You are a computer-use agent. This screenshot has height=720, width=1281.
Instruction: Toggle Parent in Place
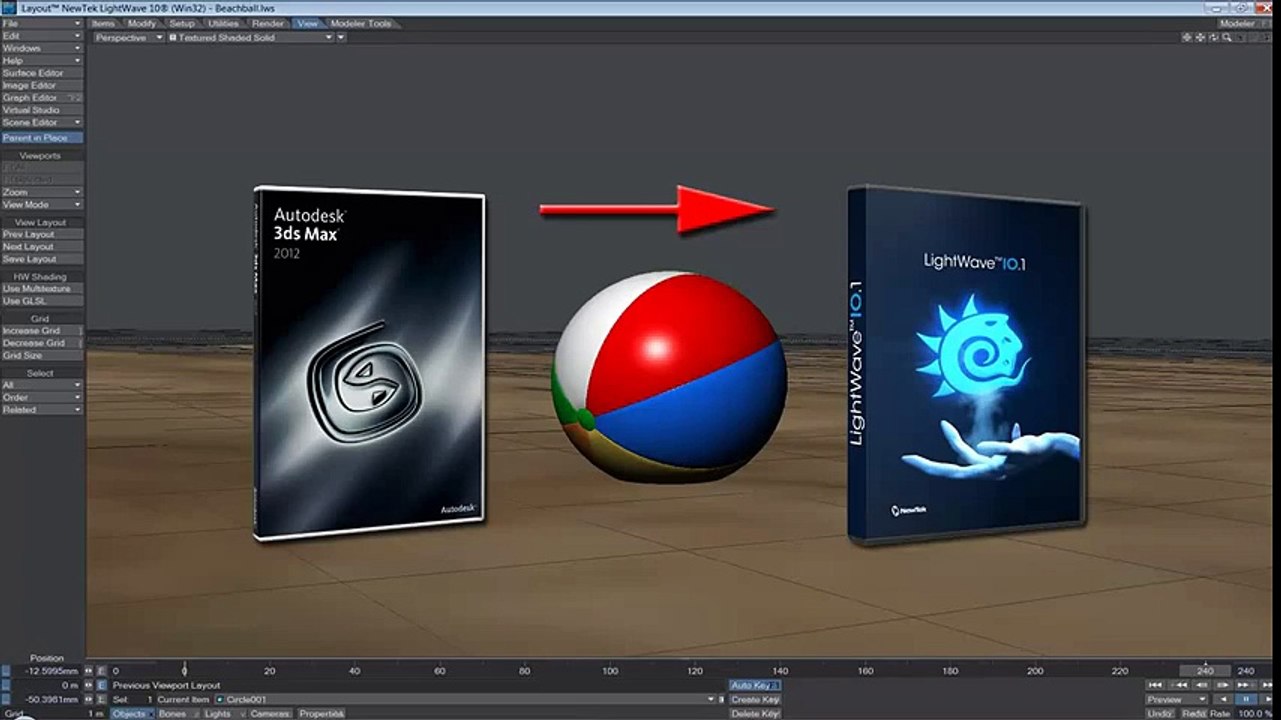point(42,138)
